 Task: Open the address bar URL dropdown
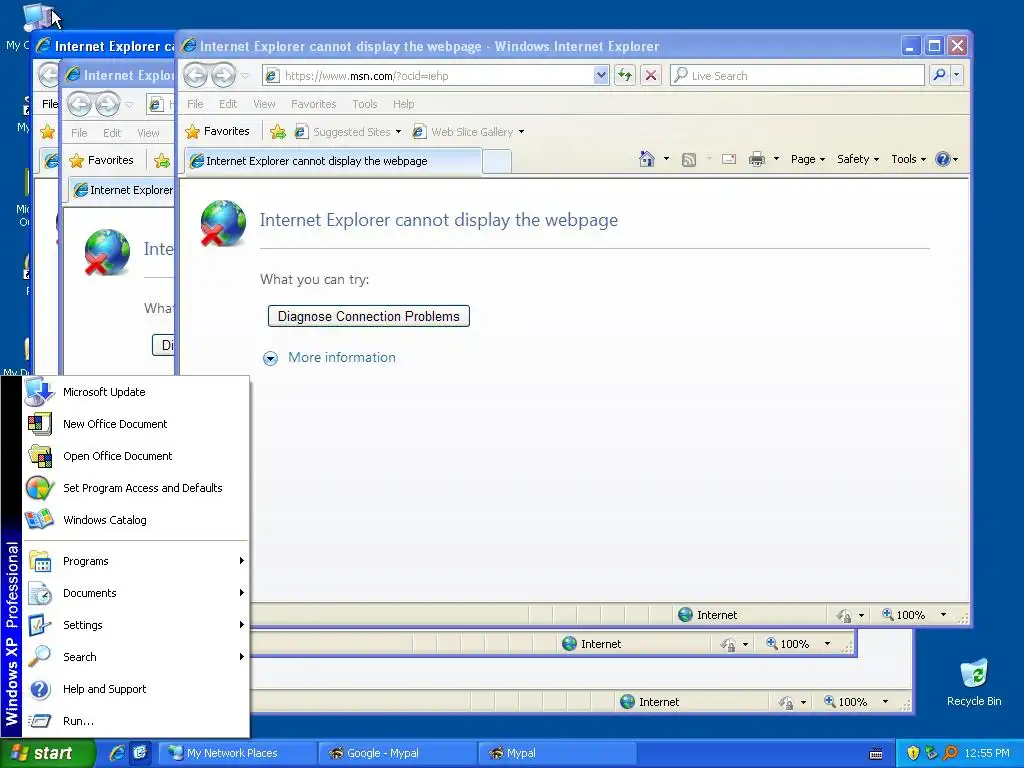coord(601,75)
